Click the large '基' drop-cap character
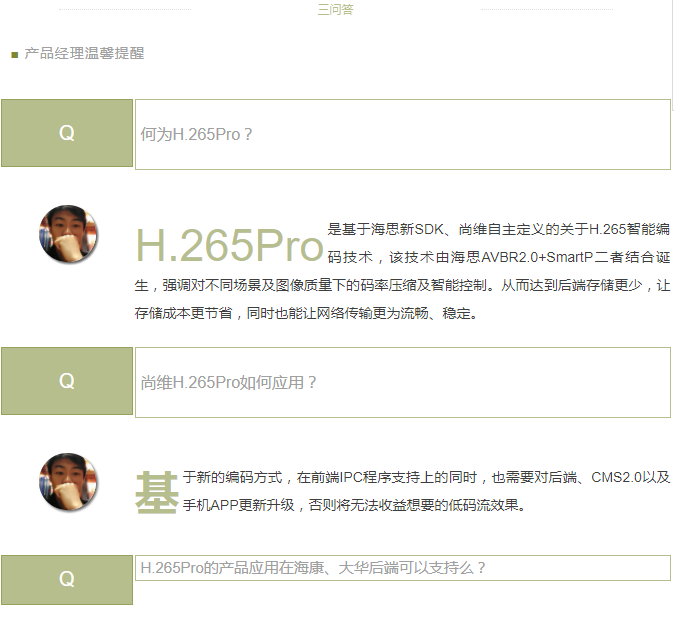674x622 pixels. coord(157,492)
